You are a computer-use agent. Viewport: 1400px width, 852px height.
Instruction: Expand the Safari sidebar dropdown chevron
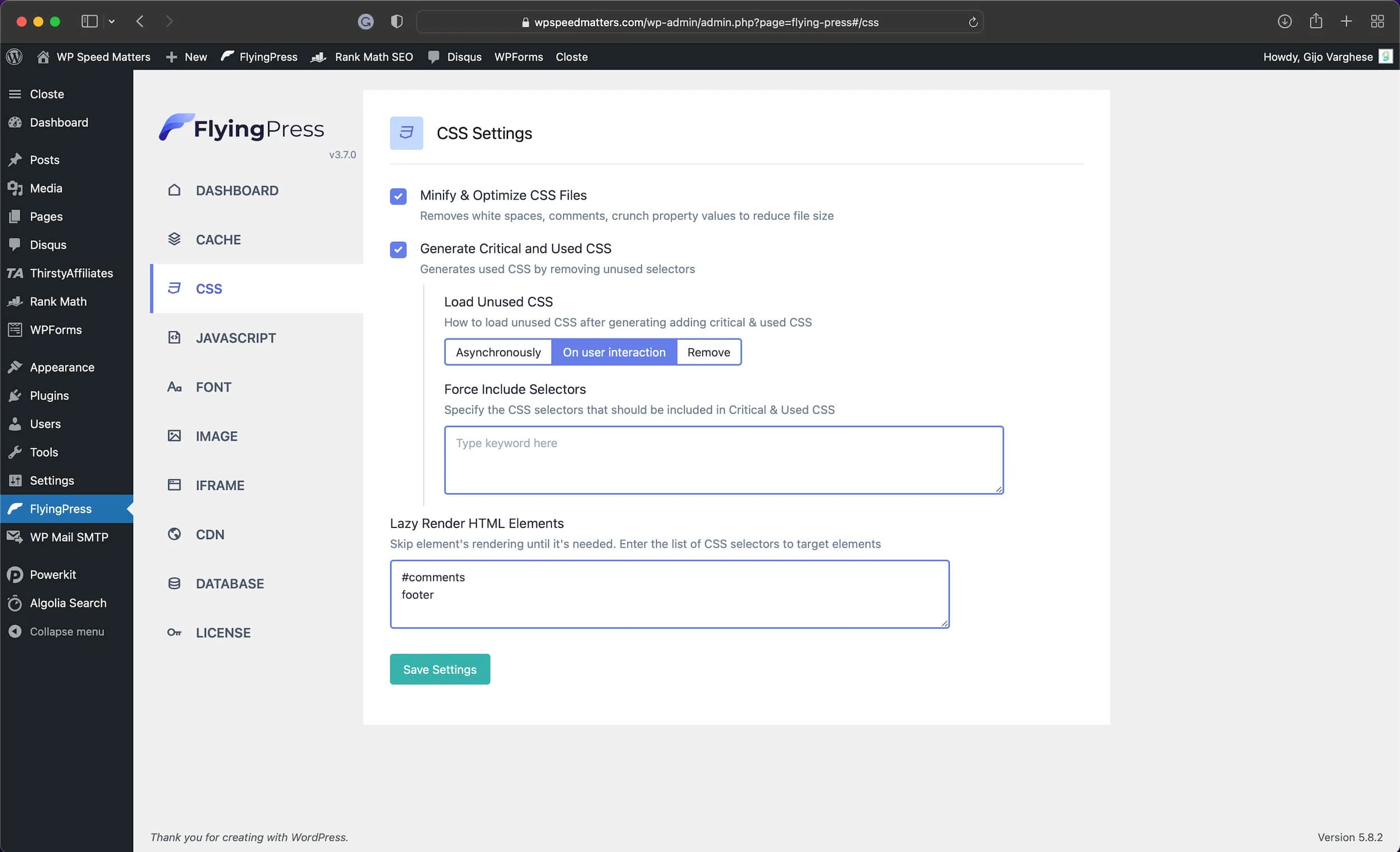[x=112, y=22]
